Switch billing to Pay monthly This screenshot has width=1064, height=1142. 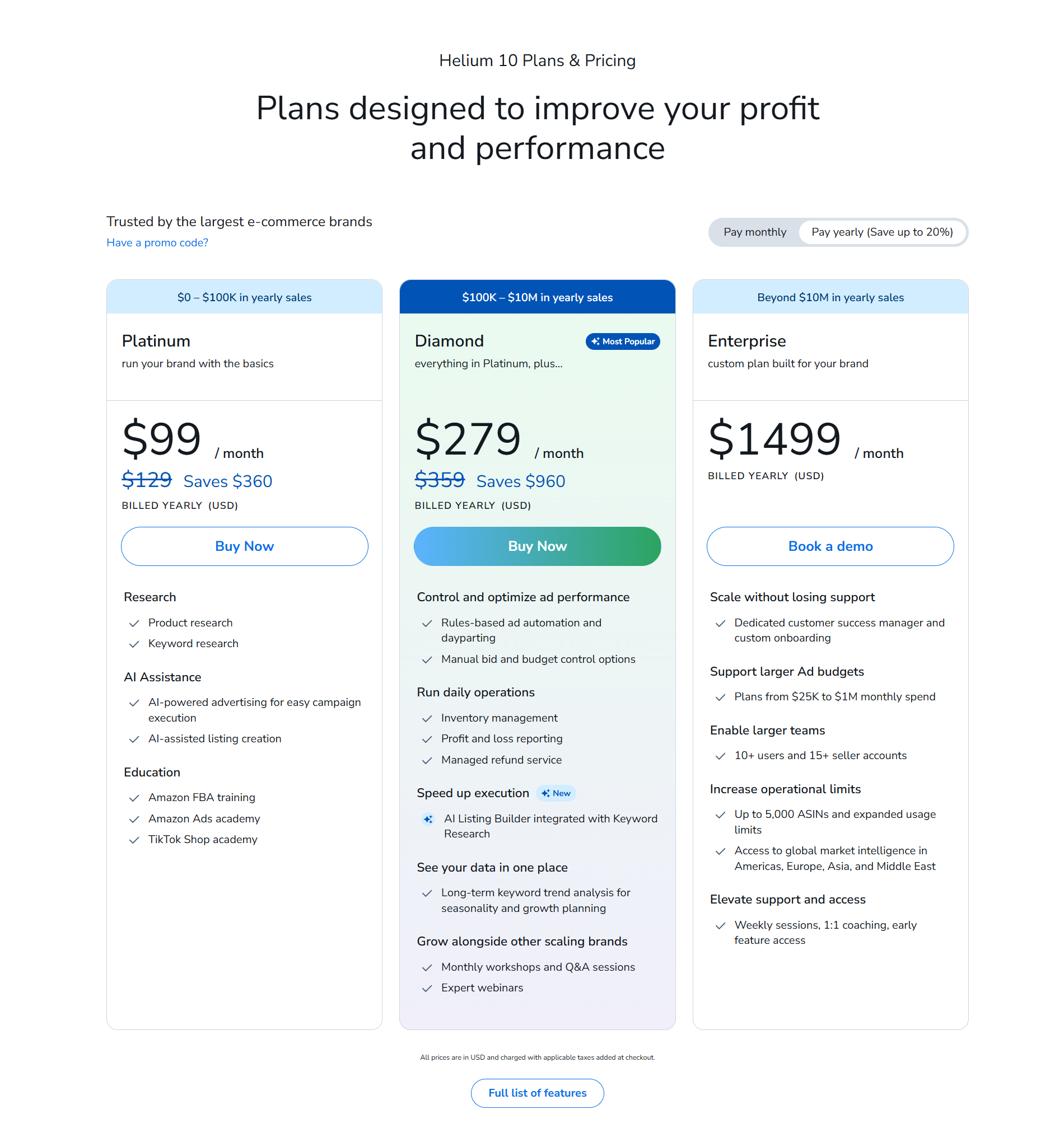click(x=754, y=232)
